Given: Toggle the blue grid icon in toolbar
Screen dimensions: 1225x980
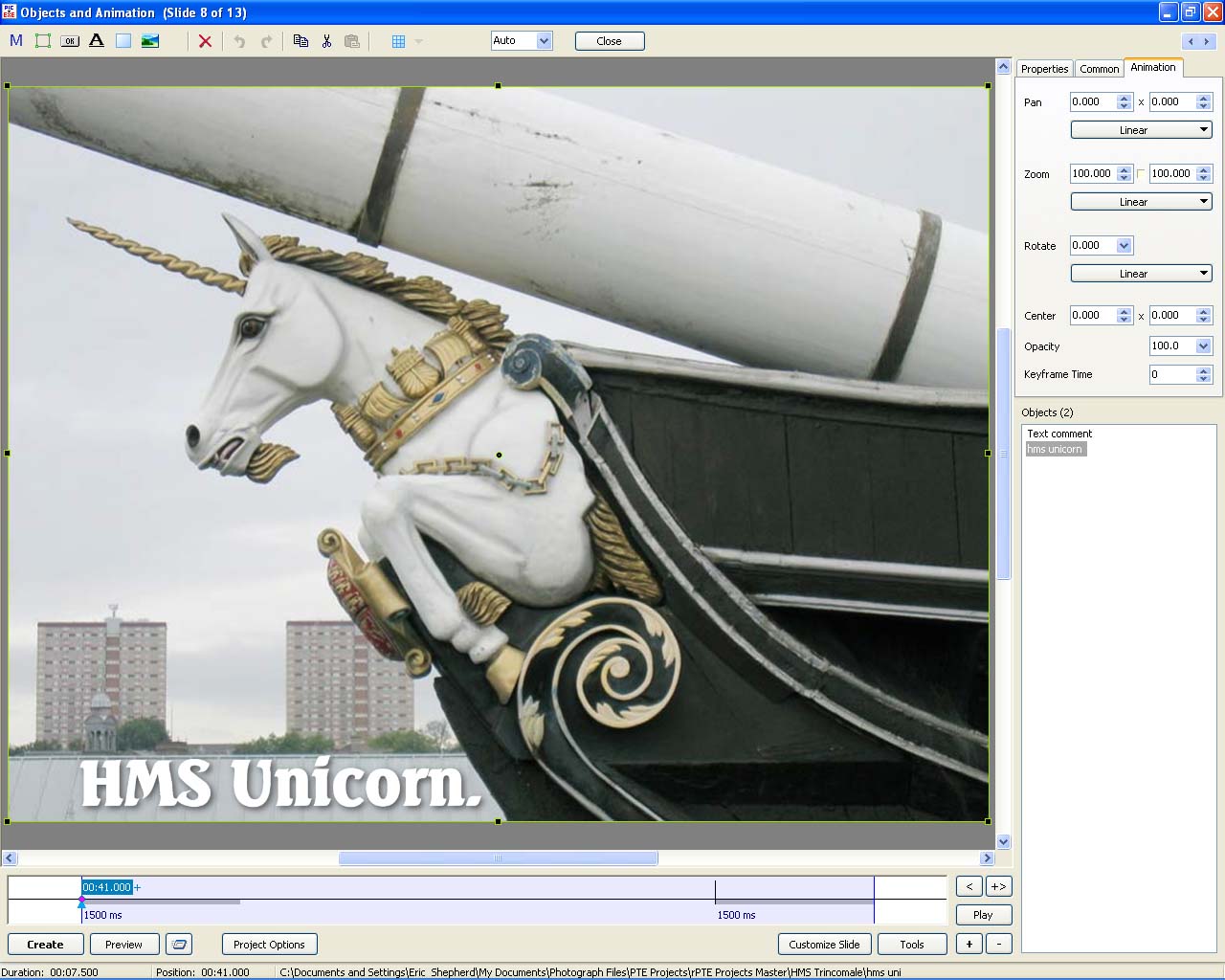Looking at the screenshot, I should click(x=399, y=41).
